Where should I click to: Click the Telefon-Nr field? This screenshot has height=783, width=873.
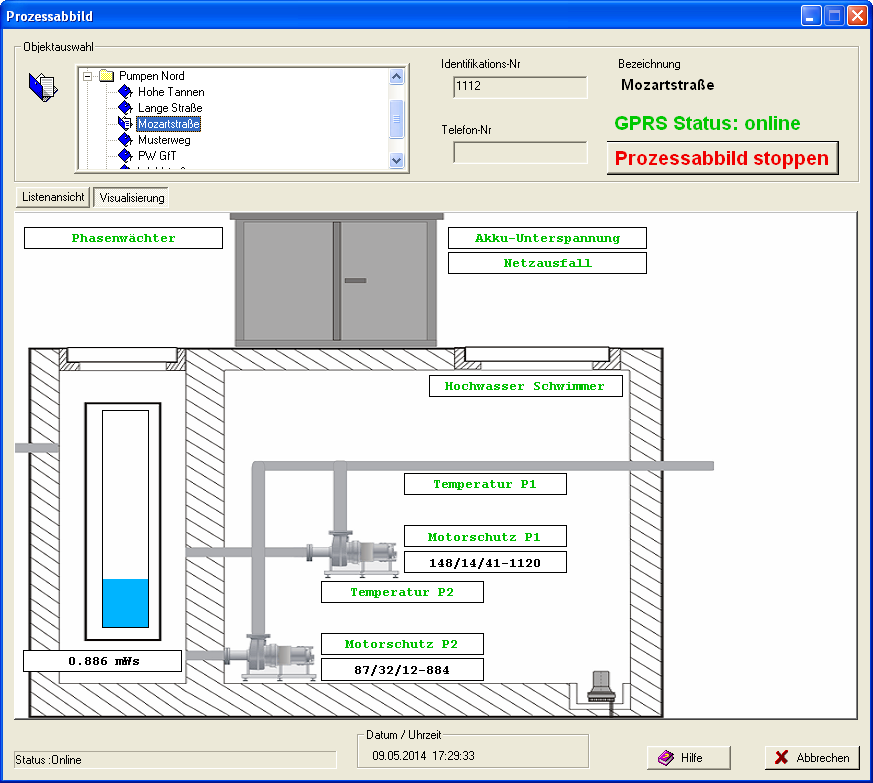(519, 152)
